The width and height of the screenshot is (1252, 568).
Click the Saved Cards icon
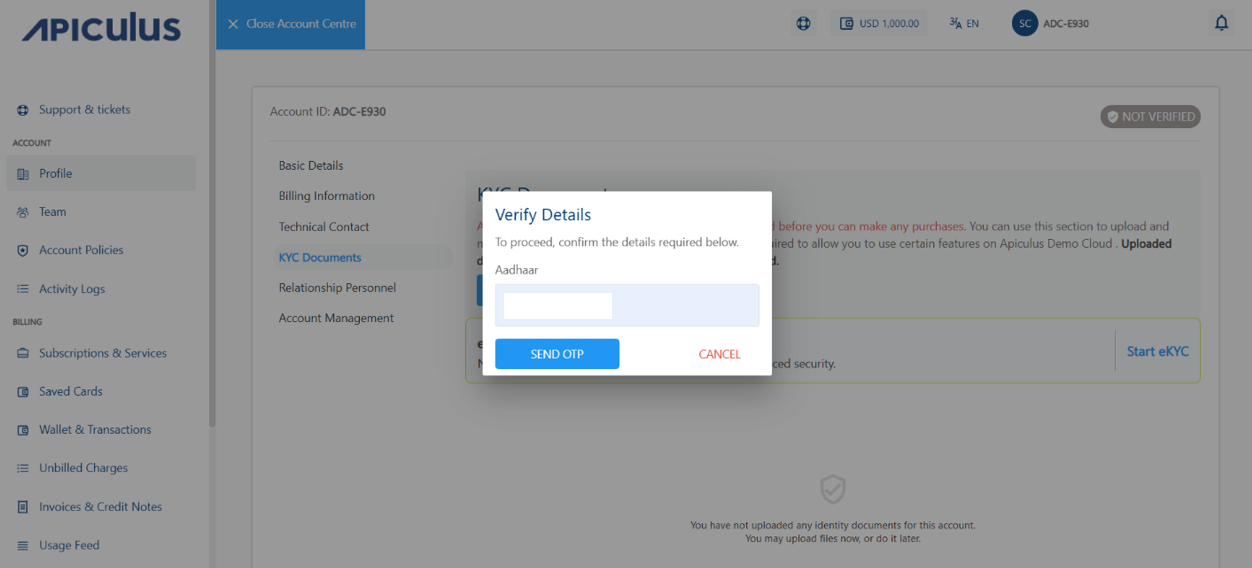click(23, 392)
